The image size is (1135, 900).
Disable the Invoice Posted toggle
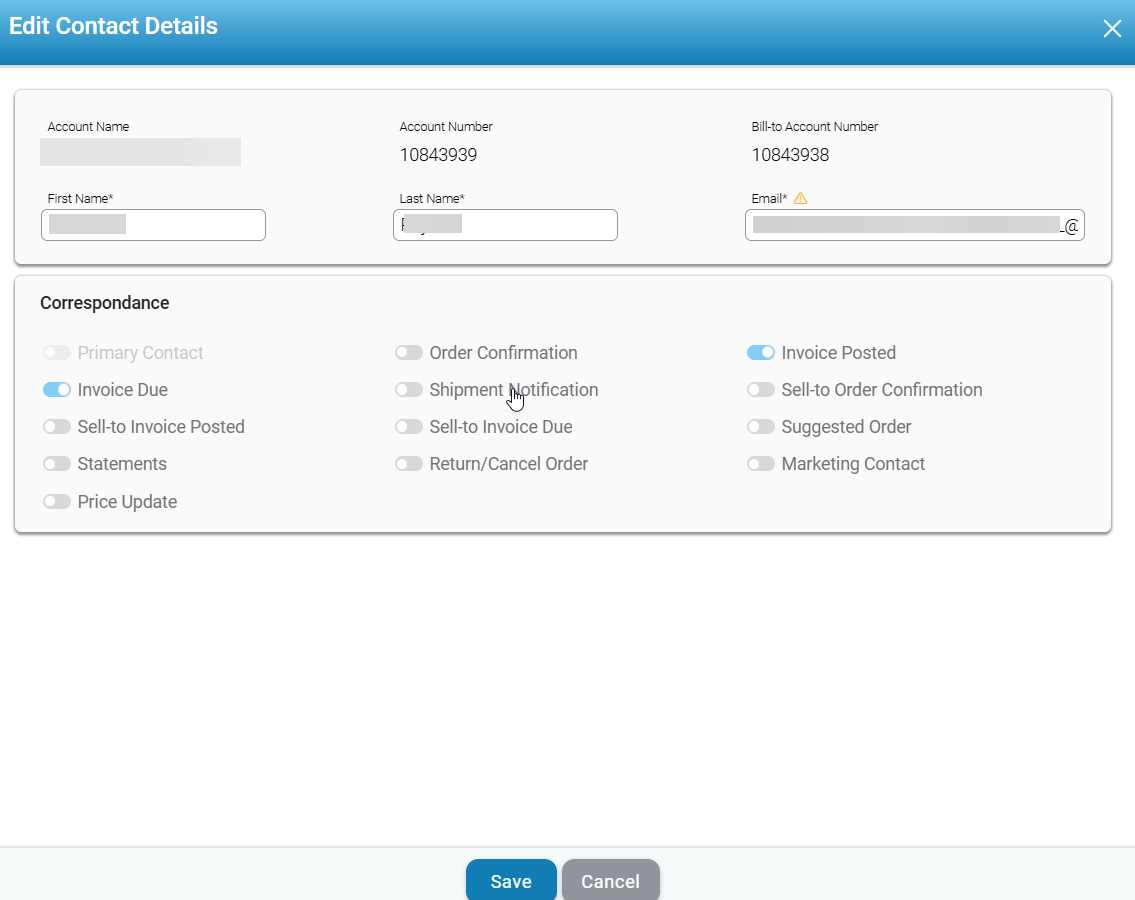pos(761,353)
